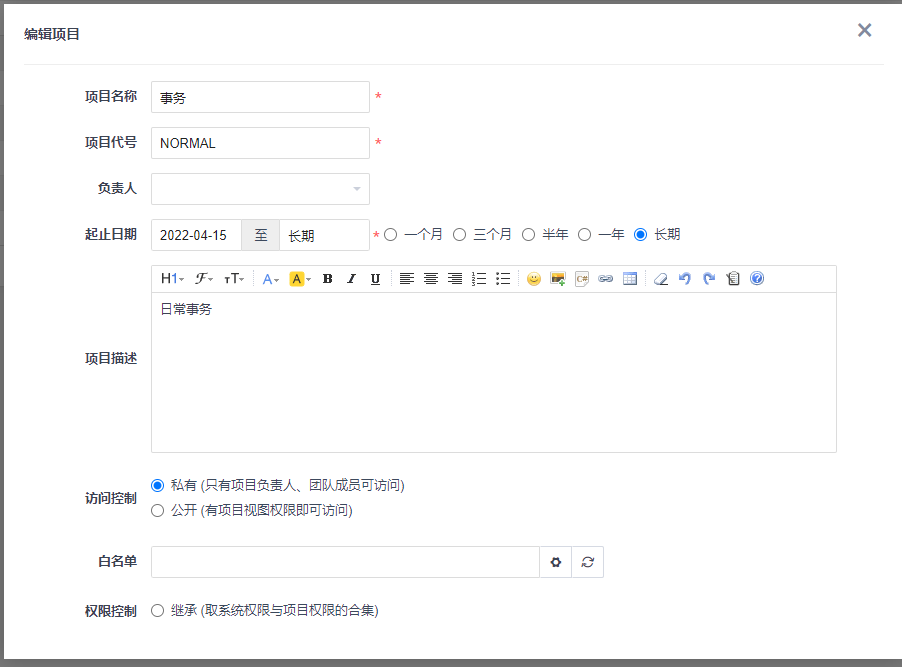
Task: Click into the description text area
Action: [x=494, y=372]
